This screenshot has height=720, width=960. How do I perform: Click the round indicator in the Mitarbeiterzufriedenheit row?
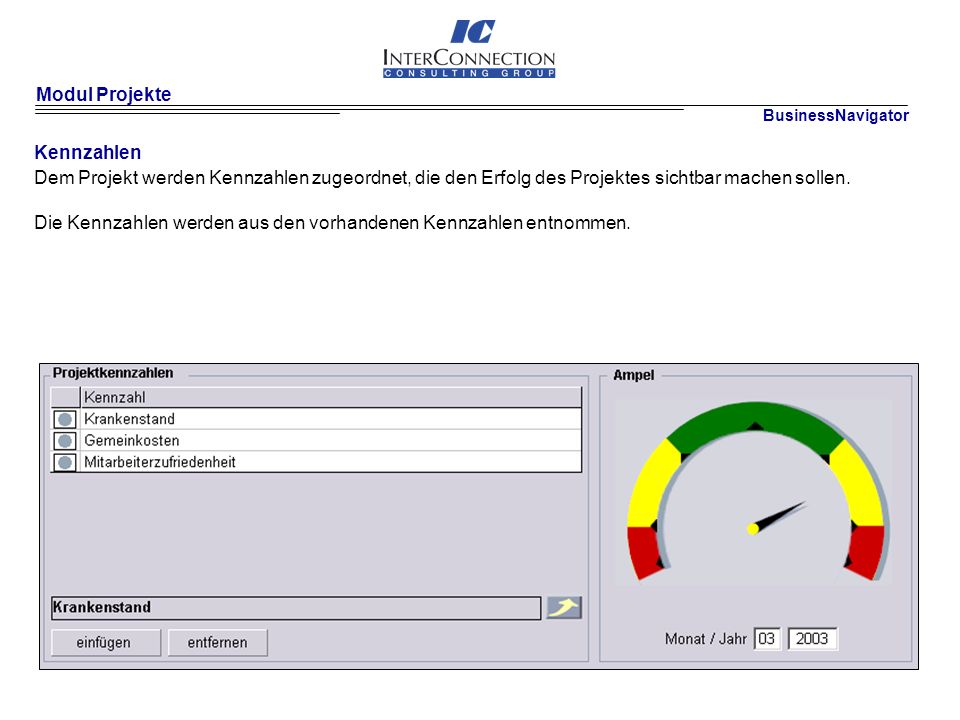click(65, 462)
